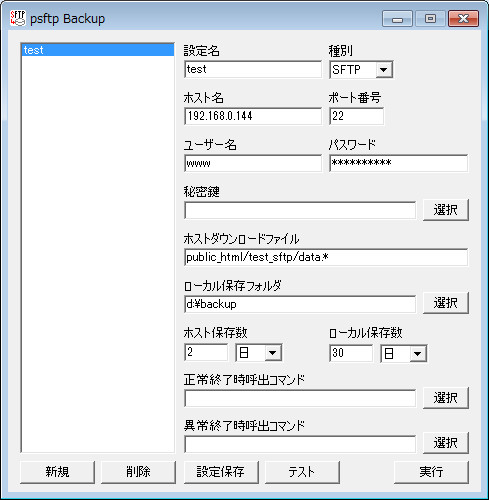Click the ホスト保存数 field showing 2
Viewport: 489px width, 500px height.
[206, 352]
